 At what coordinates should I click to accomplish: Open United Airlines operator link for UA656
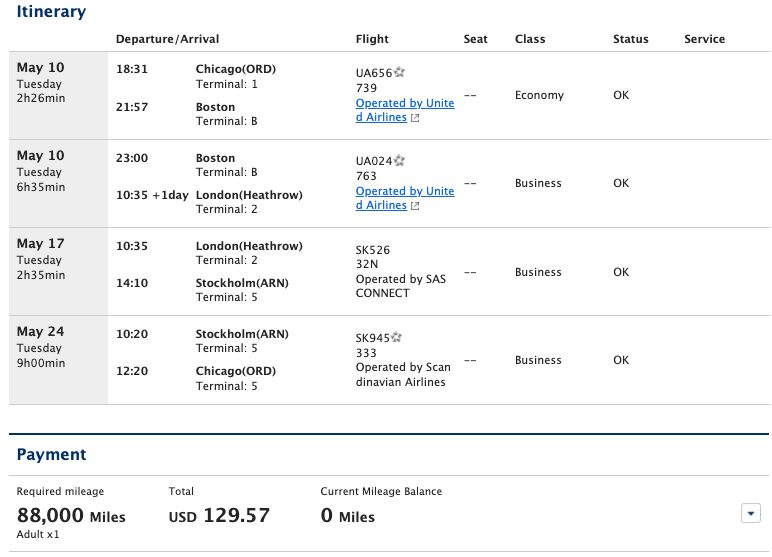pos(404,110)
